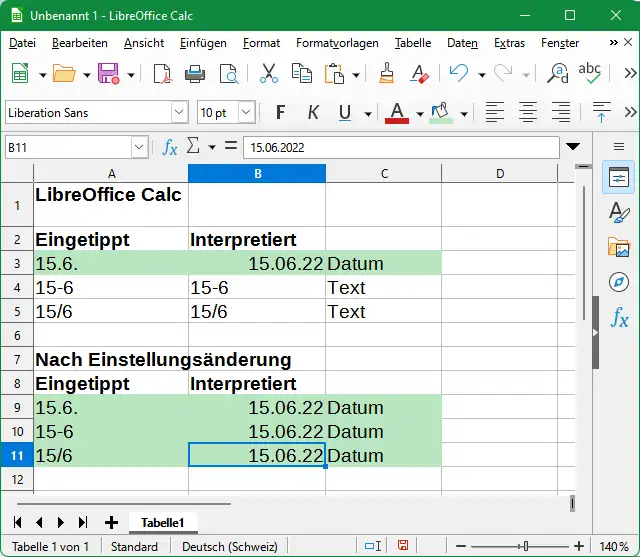The width and height of the screenshot is (640, 557).
Task: Click the Save document icon
Action: [x=107, y=74]
